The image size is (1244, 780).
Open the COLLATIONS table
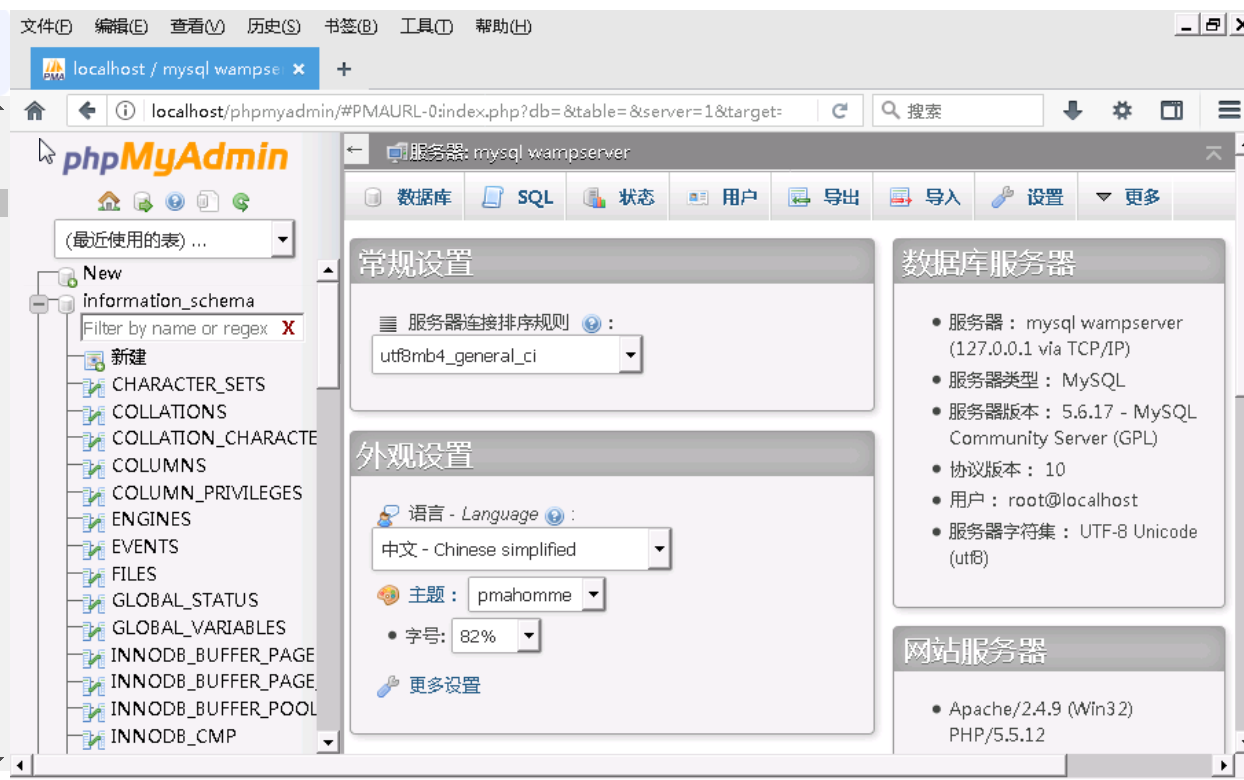point(169,411)
